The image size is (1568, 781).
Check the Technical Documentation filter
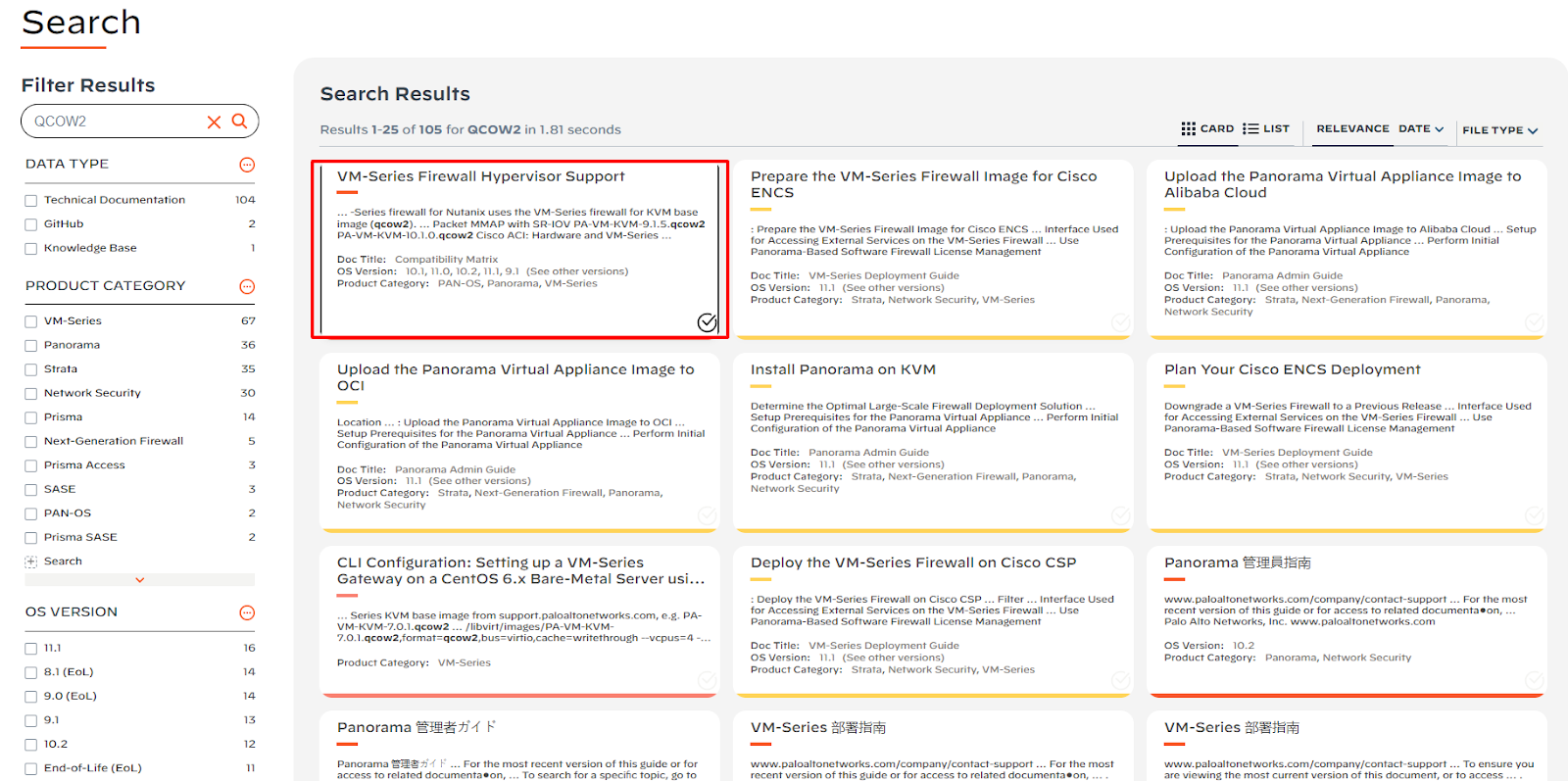point(30,200)
